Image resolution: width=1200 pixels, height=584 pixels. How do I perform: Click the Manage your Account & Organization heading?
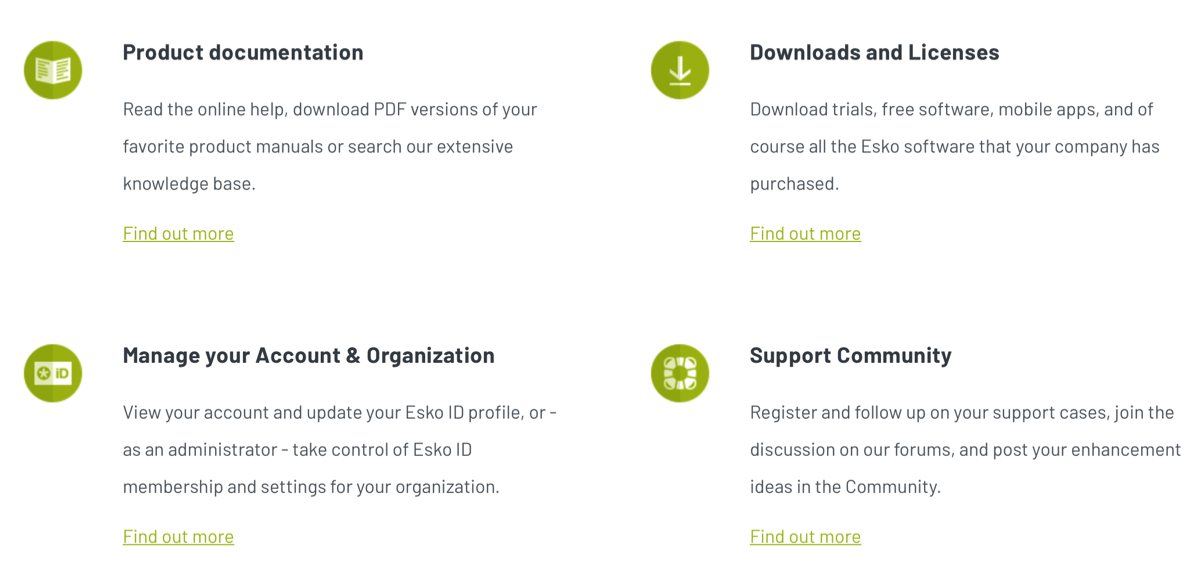pos(308,355)
